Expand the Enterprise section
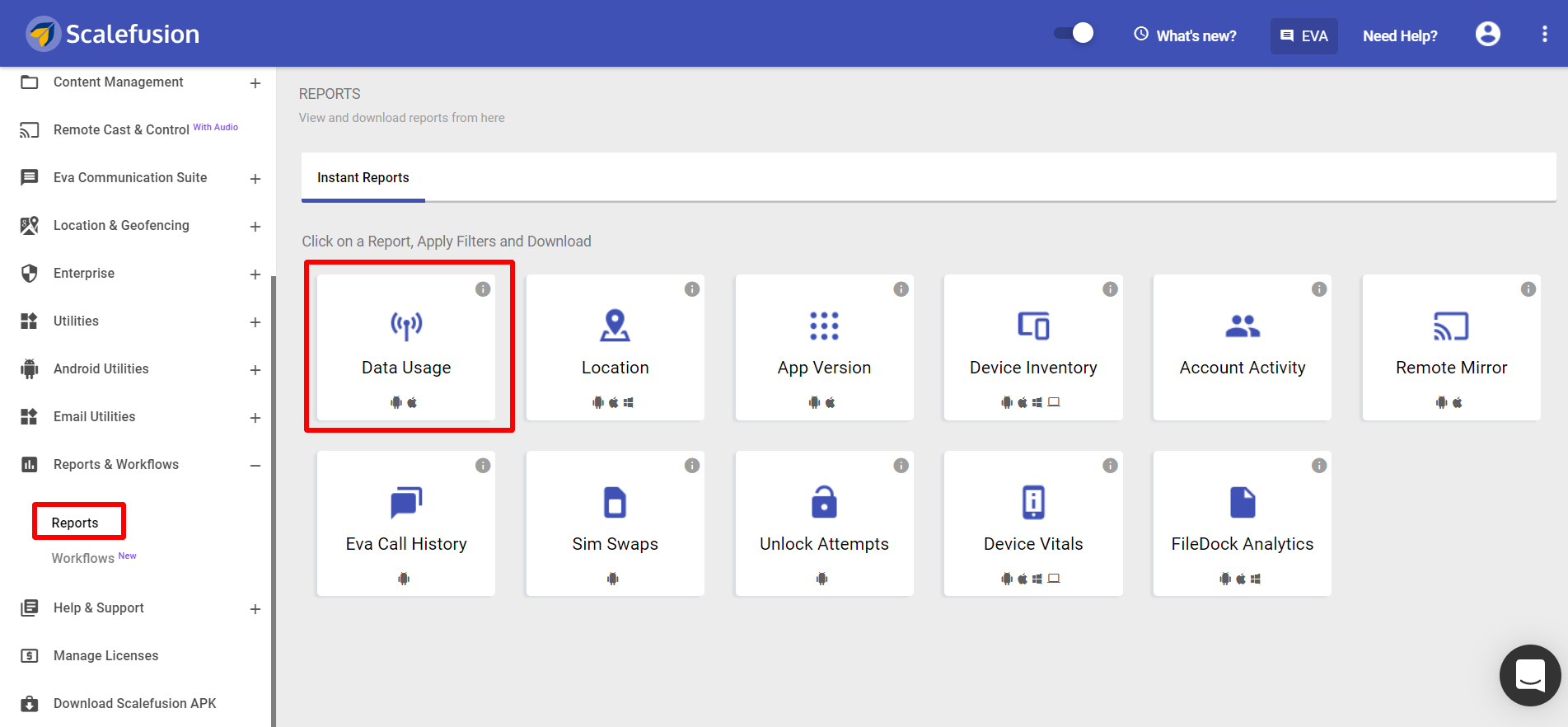1568x727 pixels. (x=255, y=274)
